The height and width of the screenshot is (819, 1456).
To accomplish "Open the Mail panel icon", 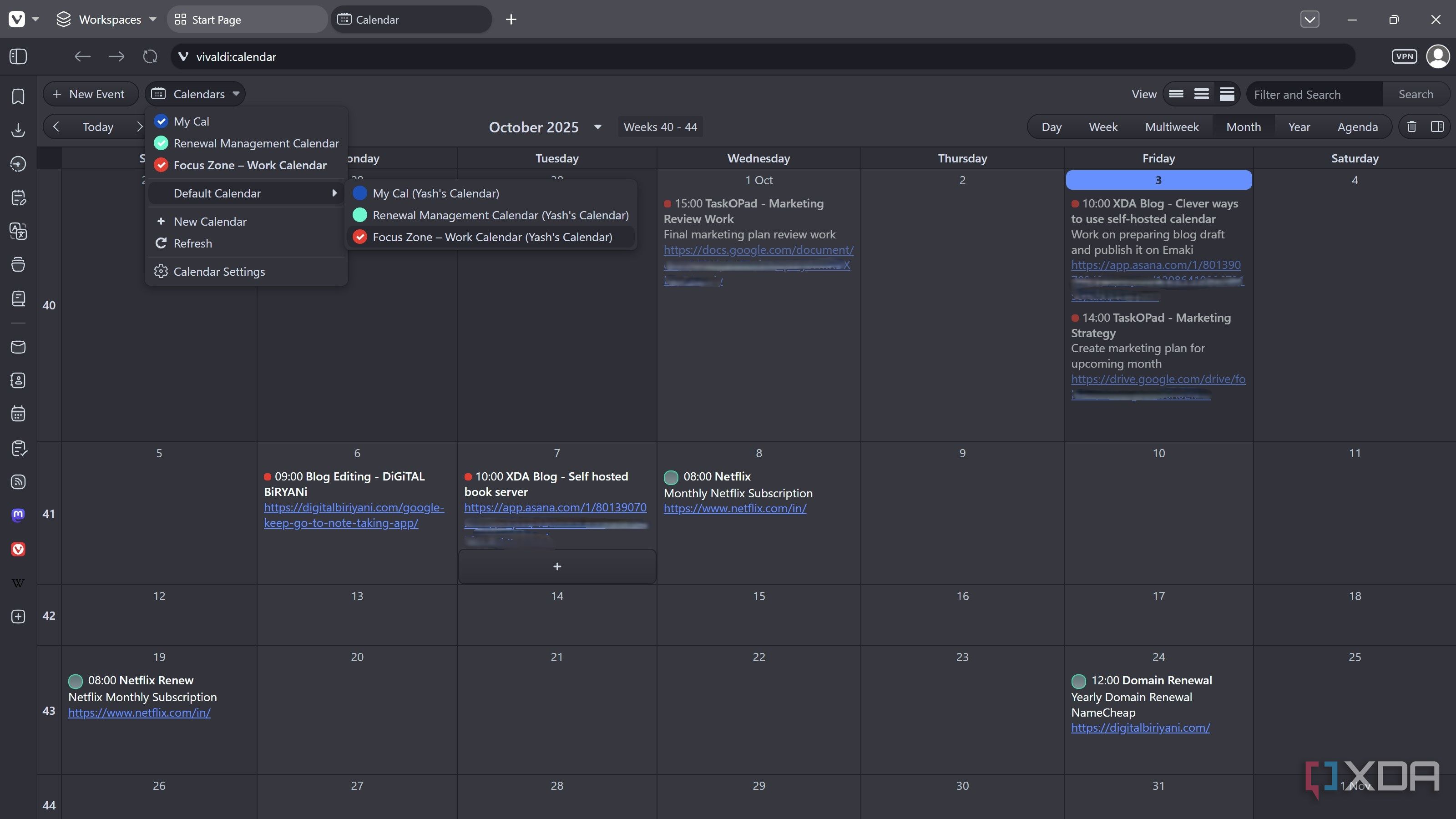I will [x=18, y=347].
